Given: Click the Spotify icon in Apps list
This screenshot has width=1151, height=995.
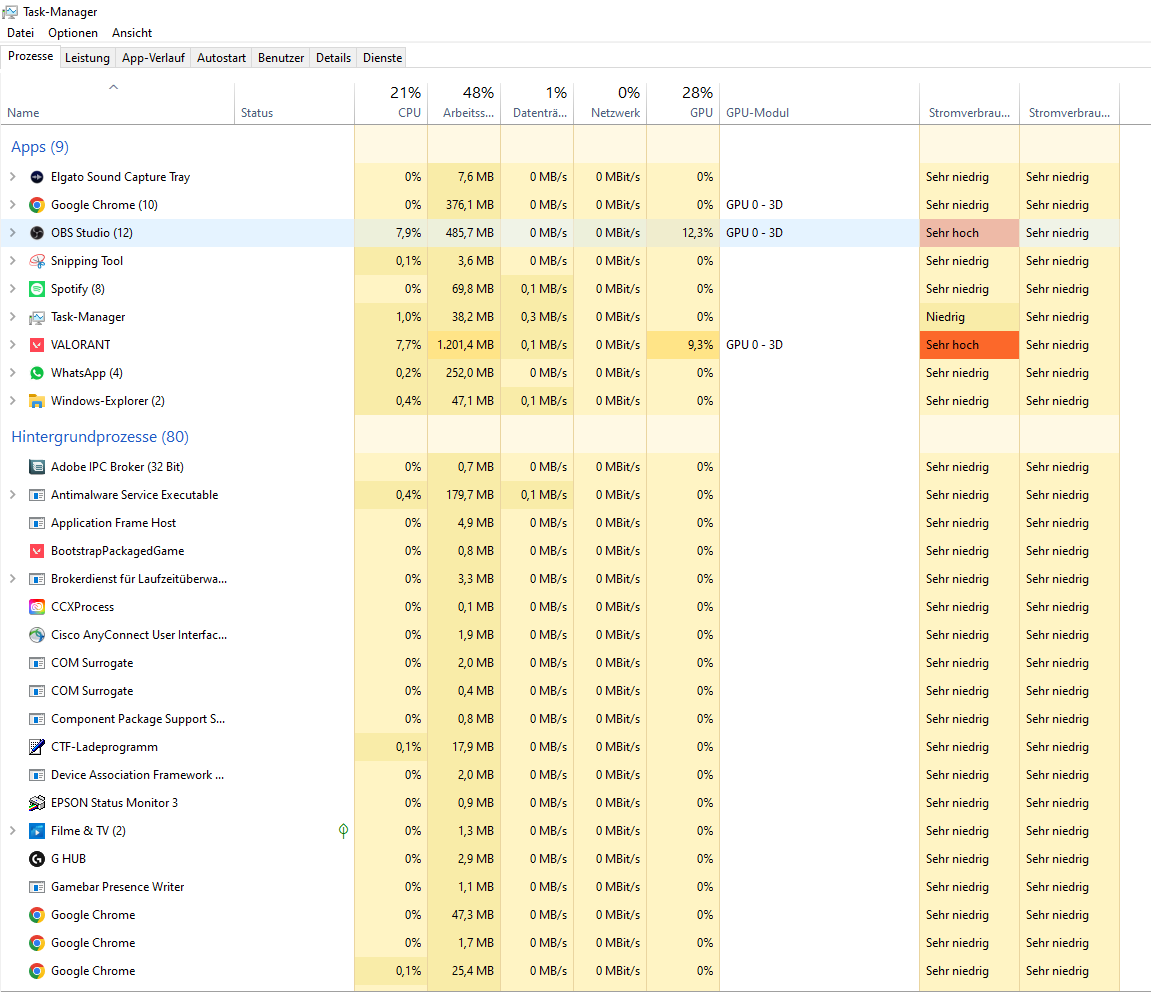Looking at the screenshot, I should point(37,289).
